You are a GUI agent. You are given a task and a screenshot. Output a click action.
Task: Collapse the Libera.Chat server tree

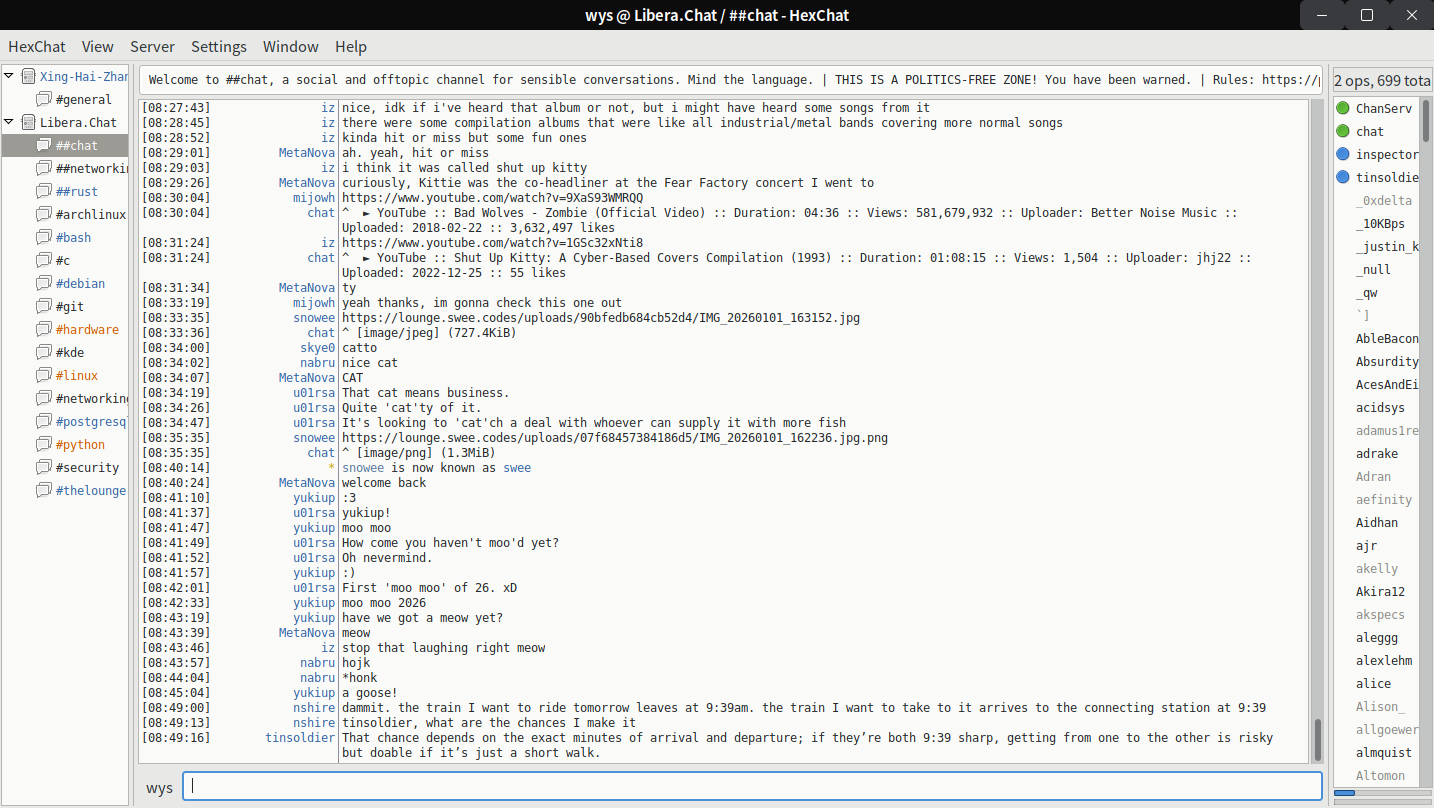(x=9, y=122)
